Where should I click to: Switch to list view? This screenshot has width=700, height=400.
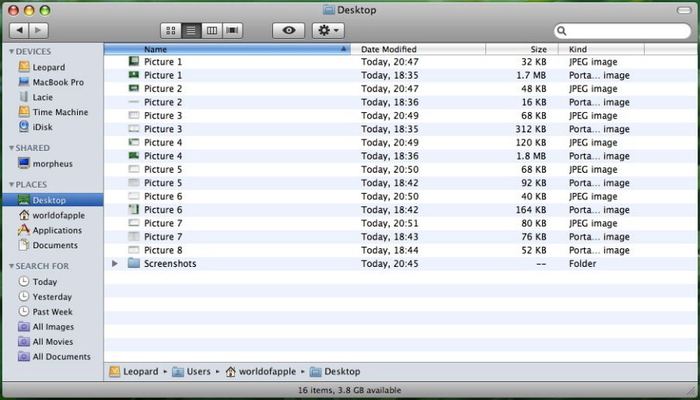click(x=191, y=30)
